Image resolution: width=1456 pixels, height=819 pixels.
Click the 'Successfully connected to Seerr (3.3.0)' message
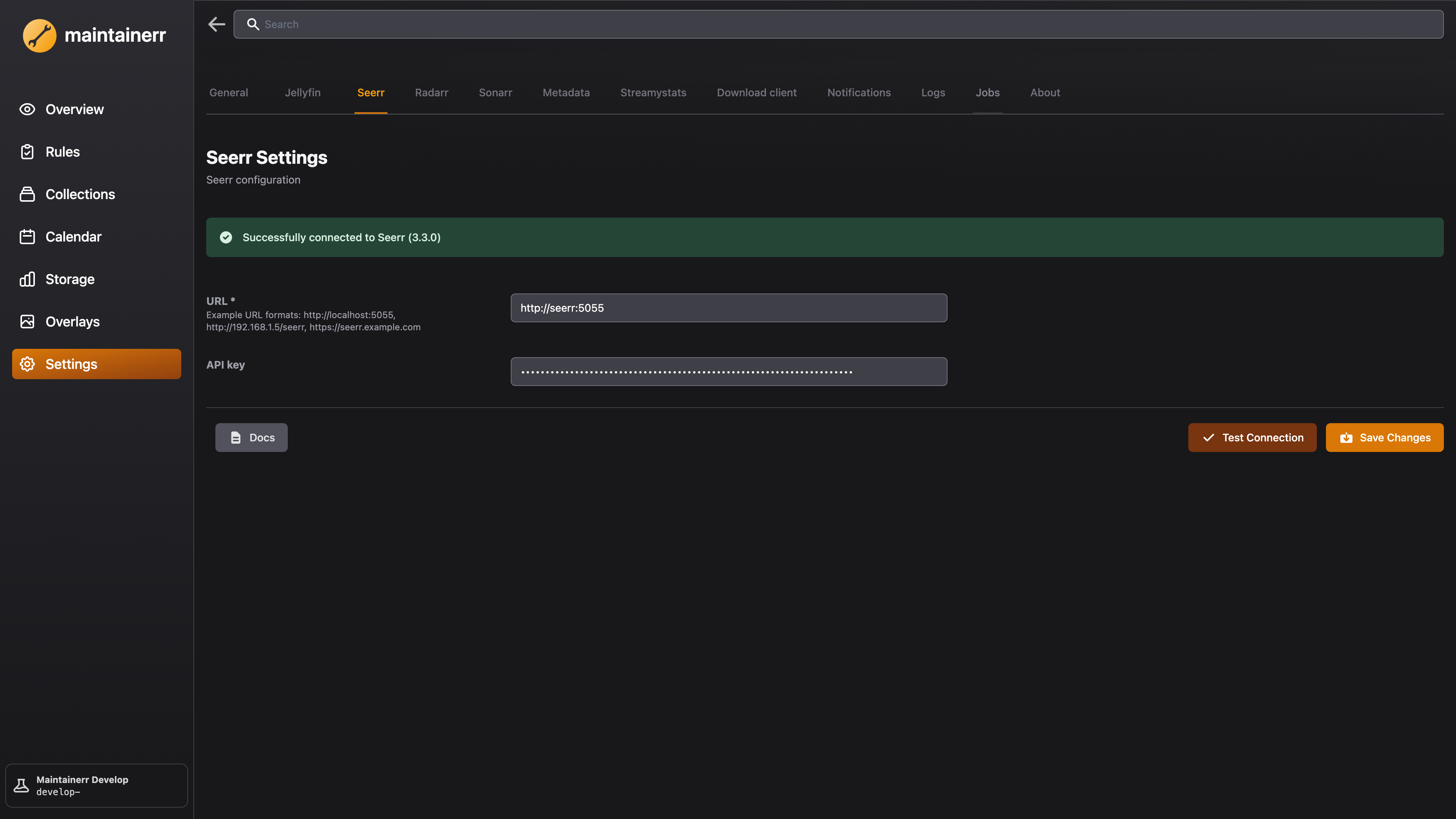341,237
